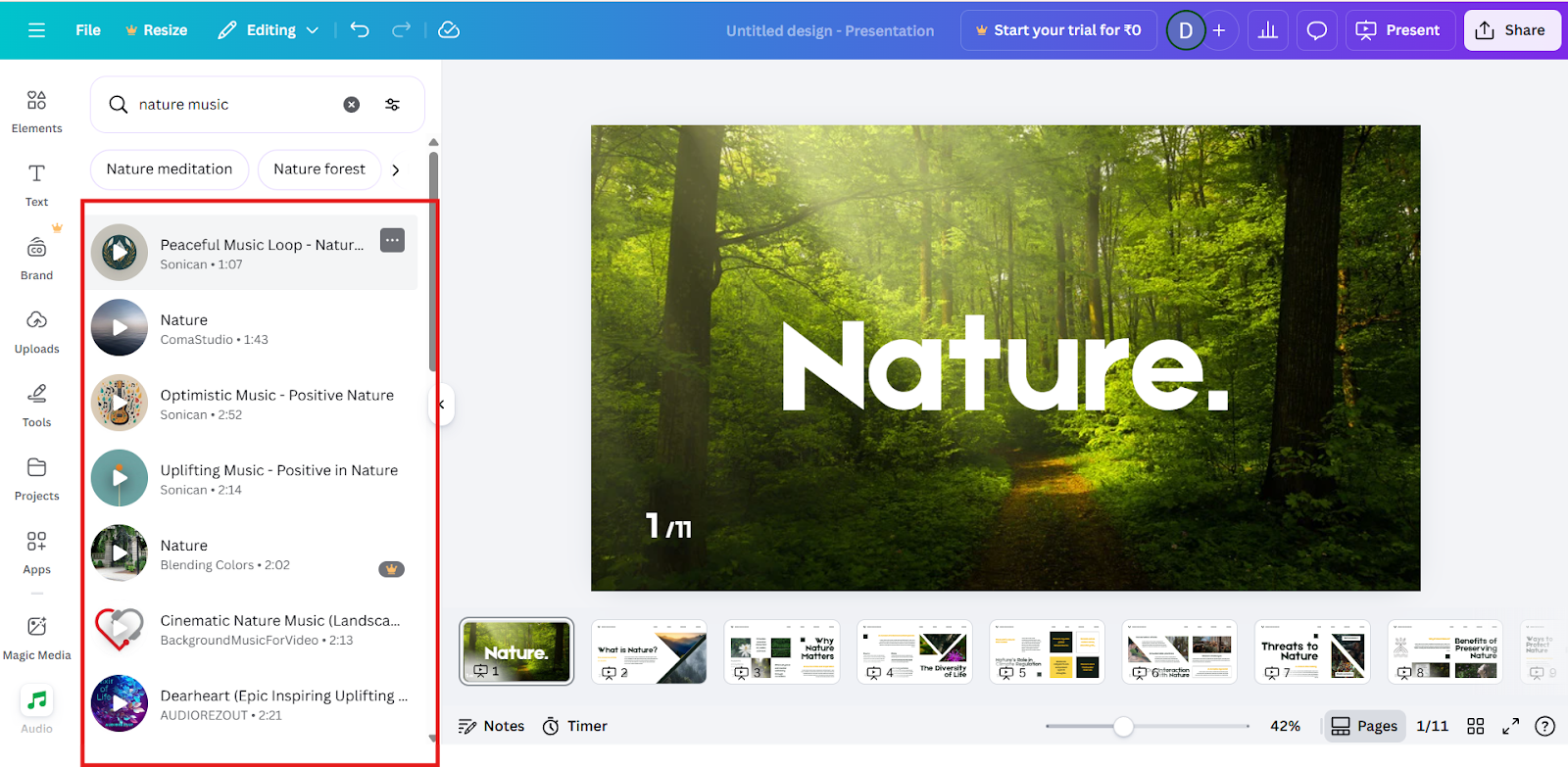This screenshot has width=1568, height=767.
Task: Click the zoom slider handle
Action: coord(1124,726)
